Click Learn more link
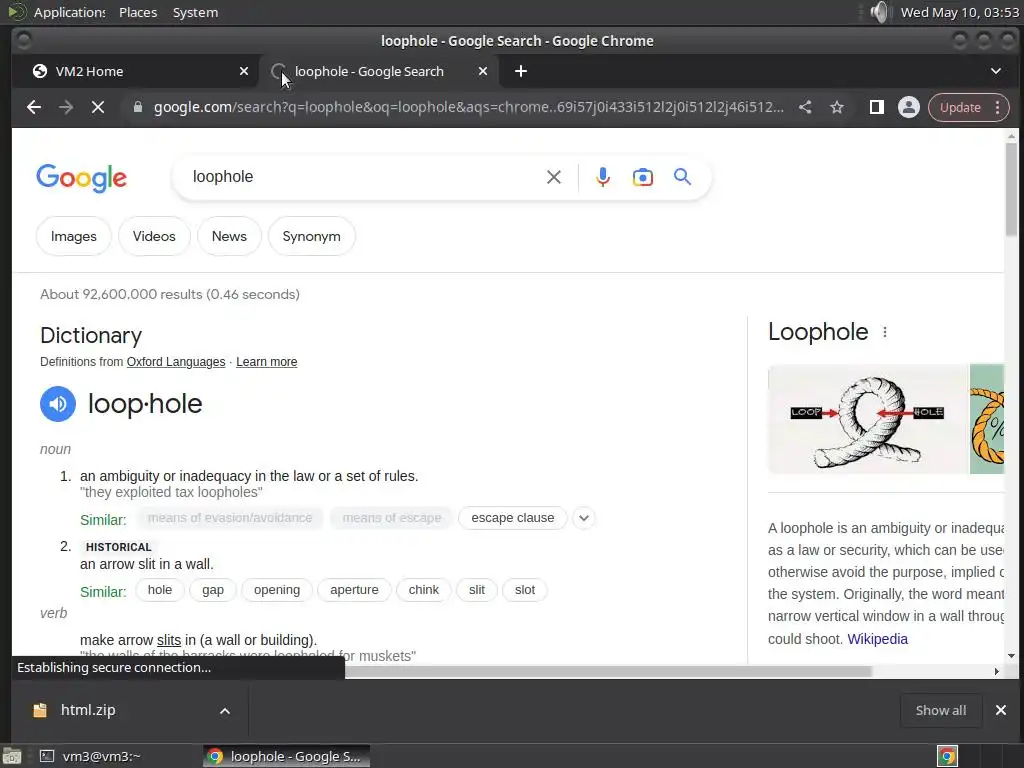The image size is (1024, 768). [266, 362]
